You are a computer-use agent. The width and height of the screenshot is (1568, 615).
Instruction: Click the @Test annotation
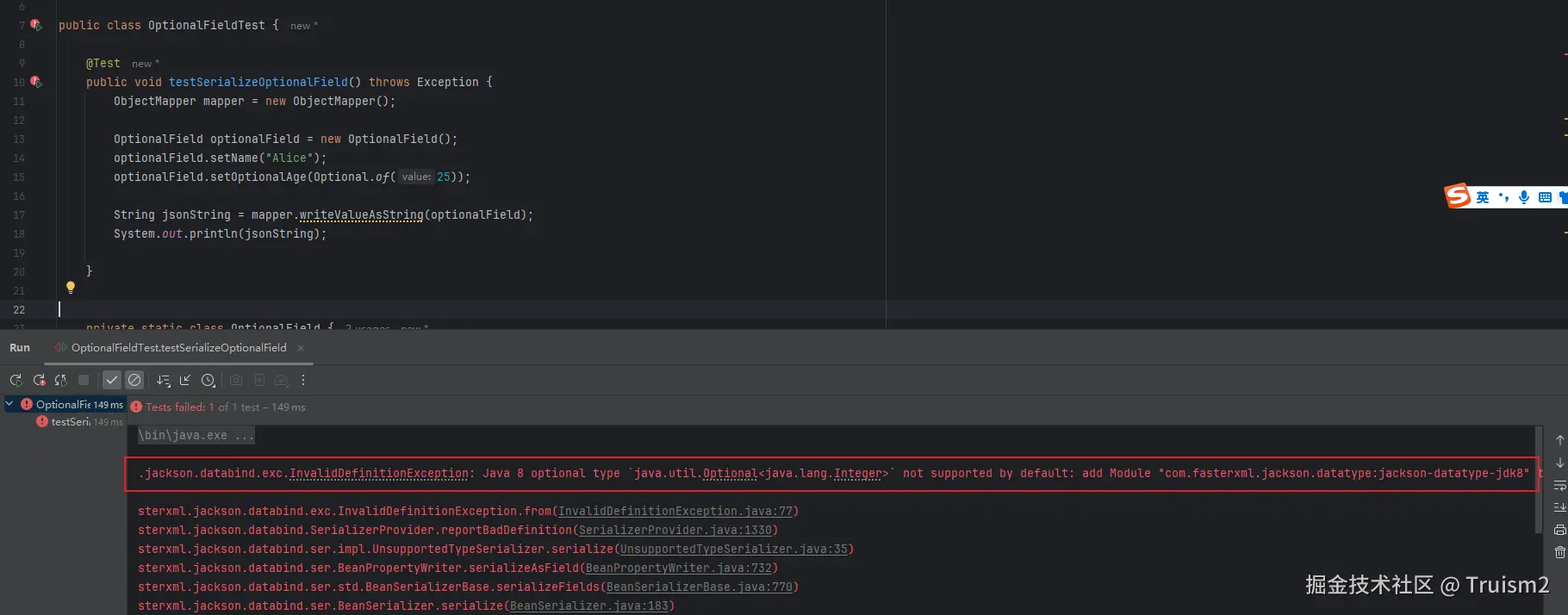103,64
